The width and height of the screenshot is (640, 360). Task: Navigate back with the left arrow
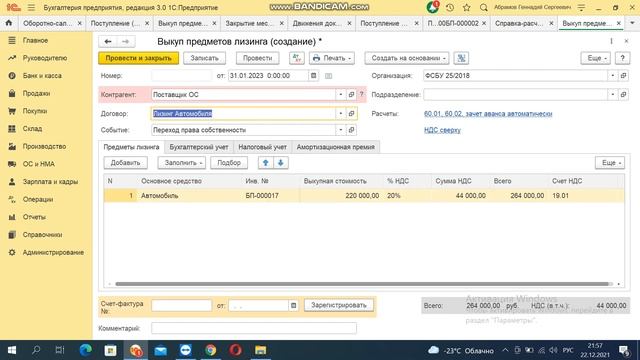point(108,41)
